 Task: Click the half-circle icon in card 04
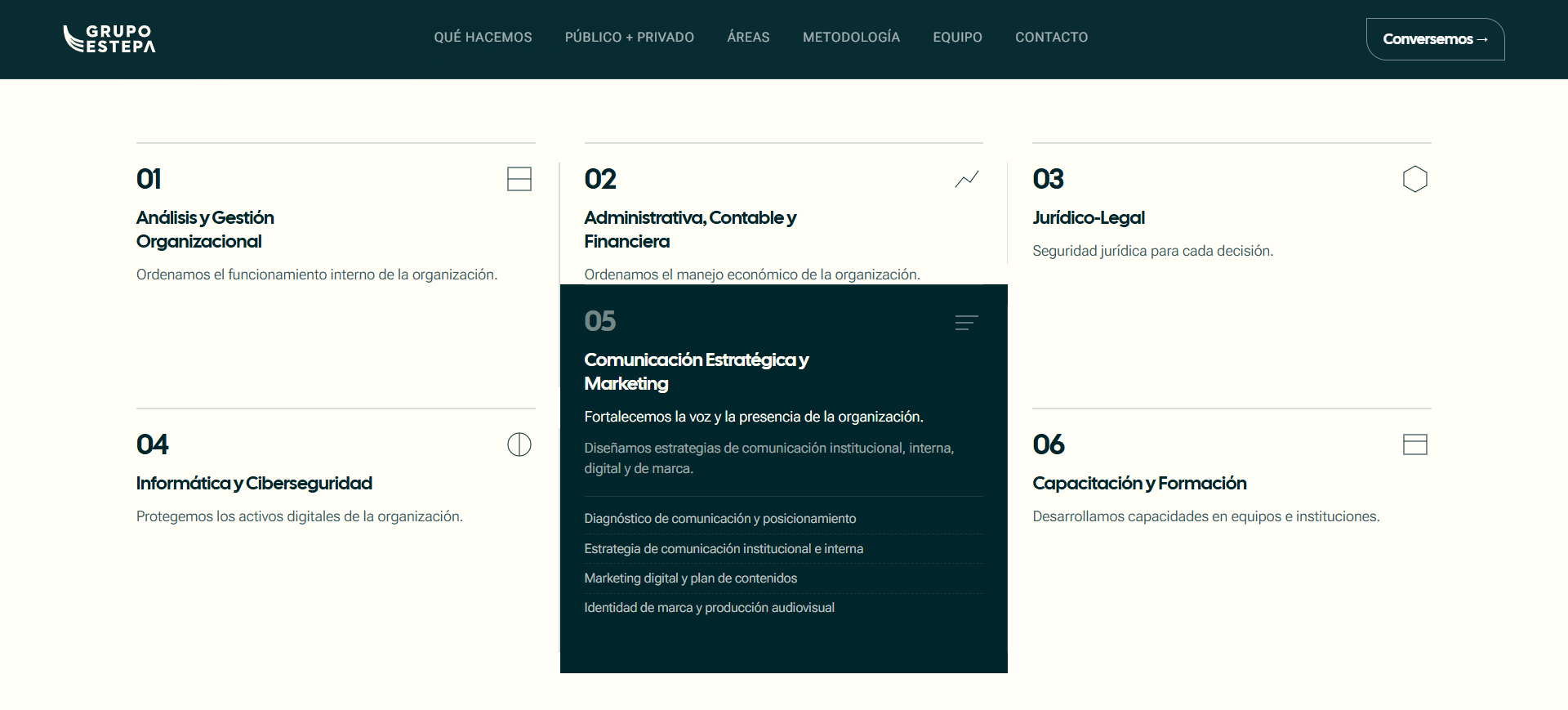coord(519,444)
